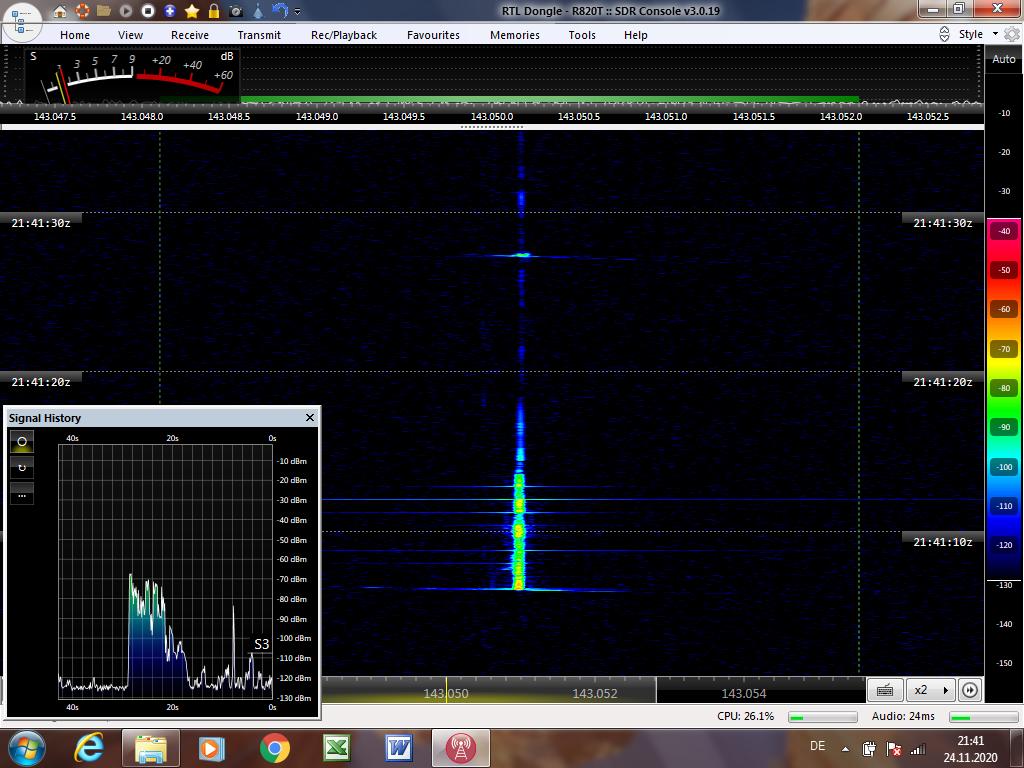Stop the radio with the stop icon
Screen dimensions: 1024x768
click(x=148, y=11)
